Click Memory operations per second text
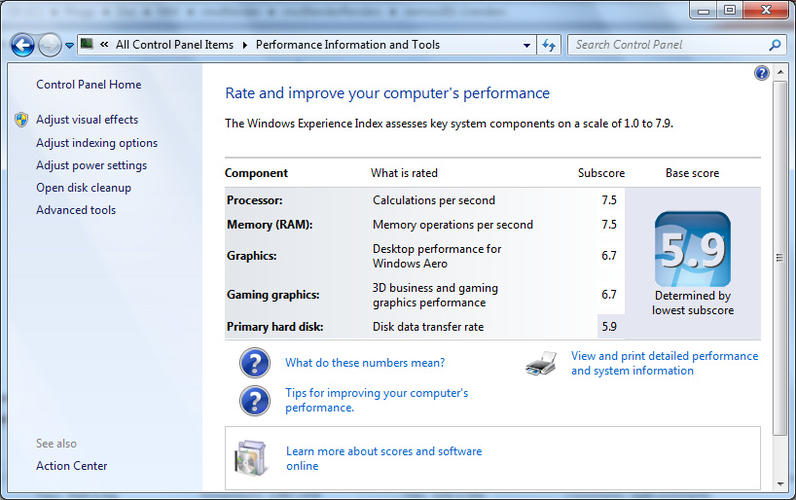The width and height of the screenshot is (796, 500). click(x=453, y=225)
